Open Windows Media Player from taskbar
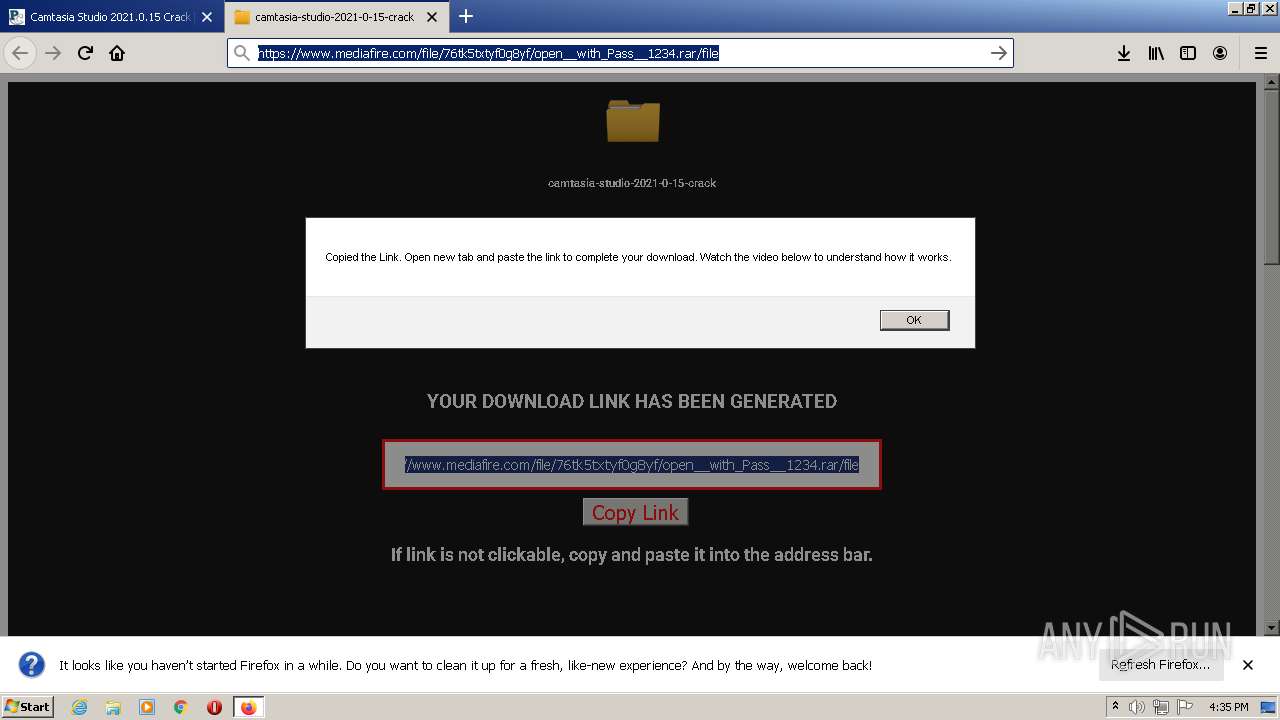 click(x=147, y=707)
